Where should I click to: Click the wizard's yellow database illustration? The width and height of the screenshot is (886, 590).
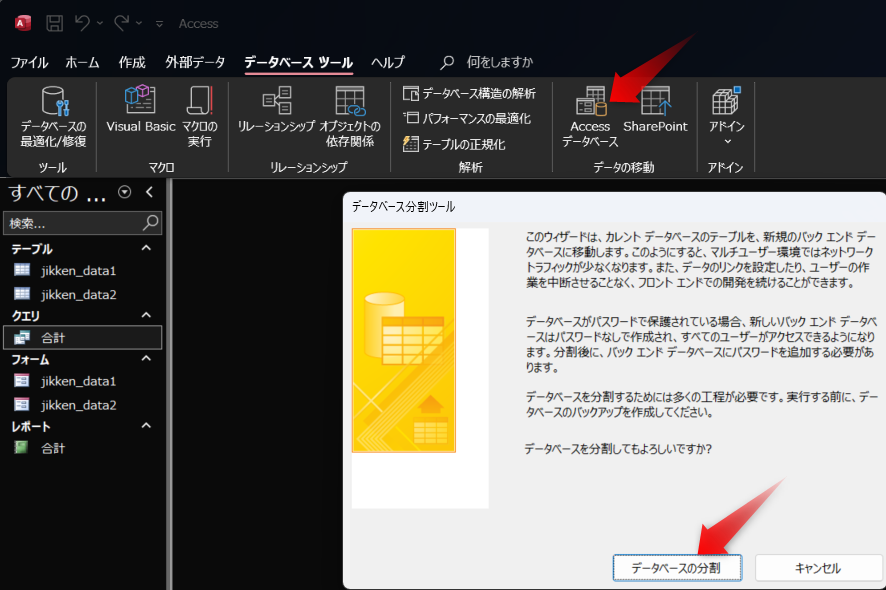coord(403,340)
